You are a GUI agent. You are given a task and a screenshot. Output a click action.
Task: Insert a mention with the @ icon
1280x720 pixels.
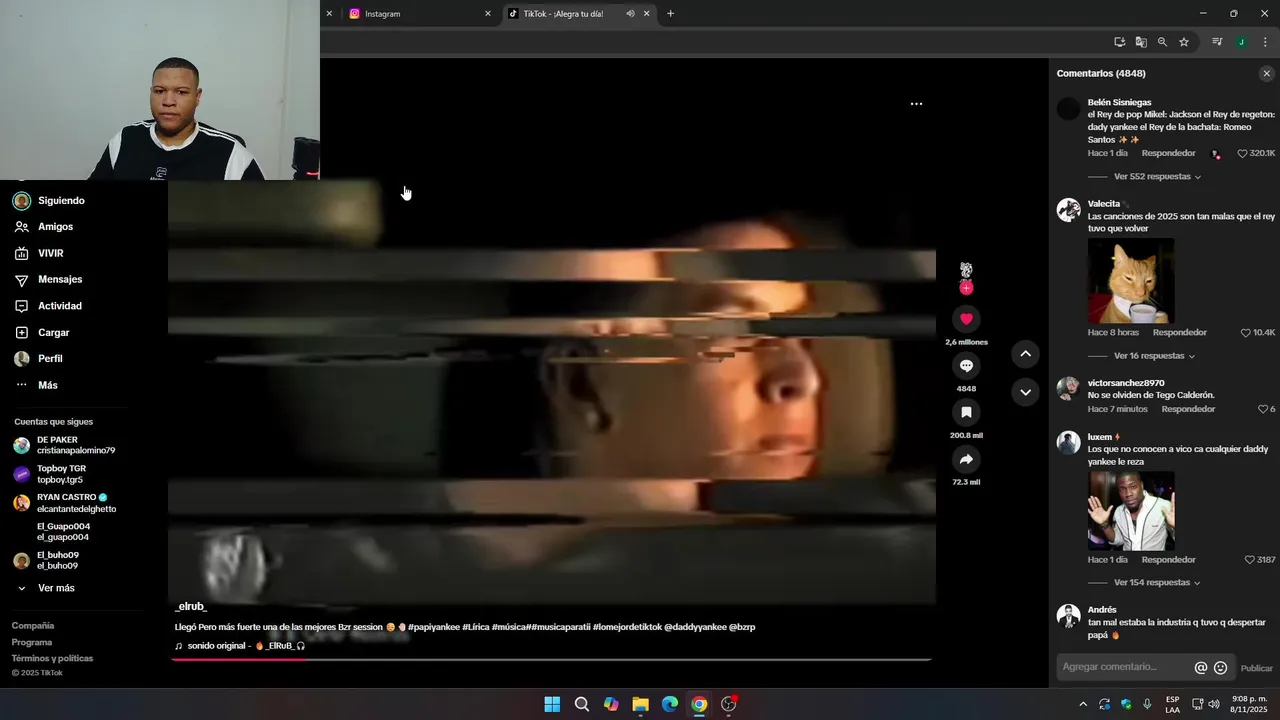point(1201,668)
